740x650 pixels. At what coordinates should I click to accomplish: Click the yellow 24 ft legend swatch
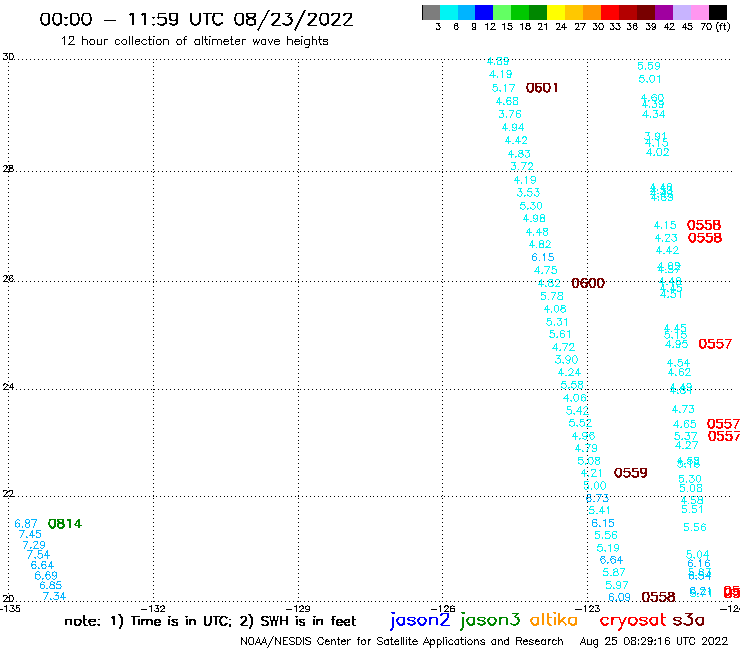tap(556, 12)
